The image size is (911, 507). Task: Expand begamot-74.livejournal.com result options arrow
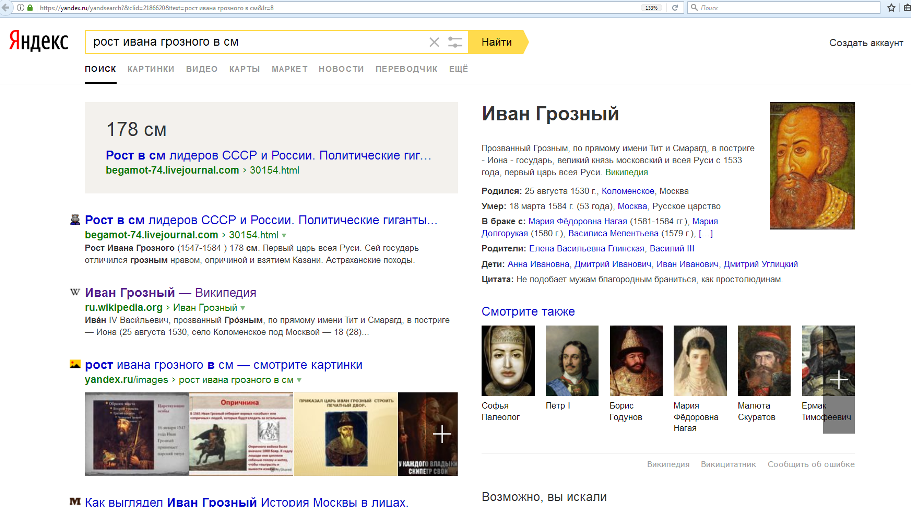(x=284, y=235)
